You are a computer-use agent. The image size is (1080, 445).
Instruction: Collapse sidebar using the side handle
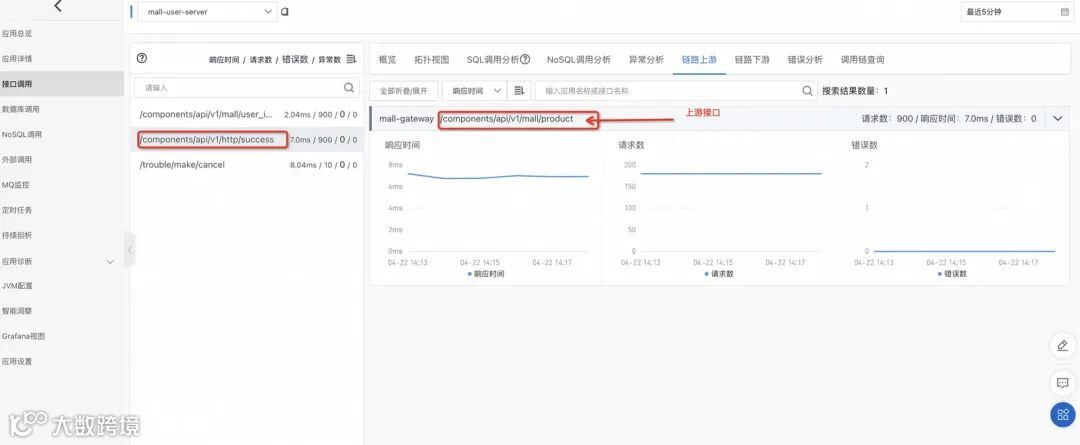tap(129, 249)
